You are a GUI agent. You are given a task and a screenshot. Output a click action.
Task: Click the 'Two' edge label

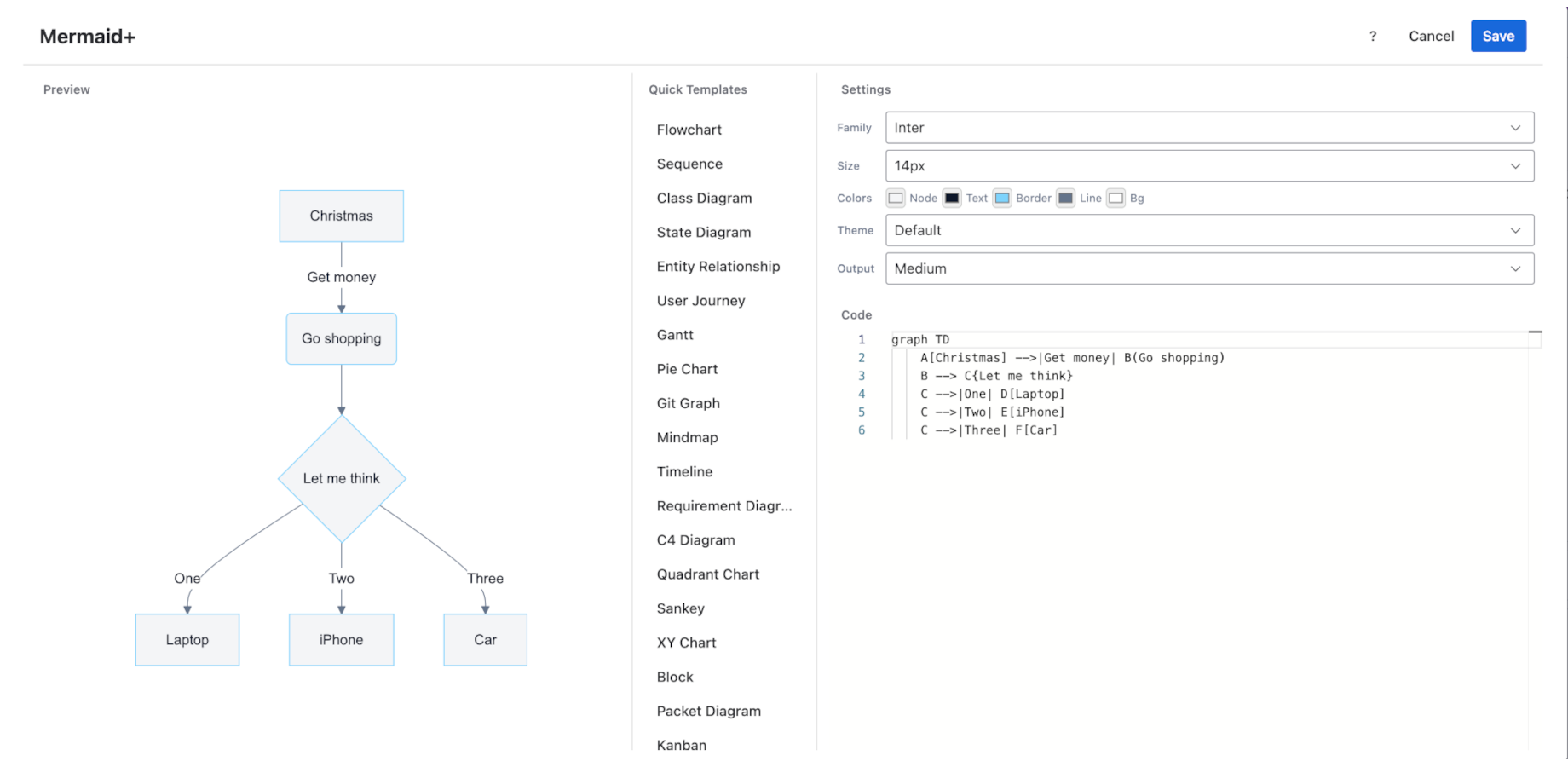click(x=342, y=579)
